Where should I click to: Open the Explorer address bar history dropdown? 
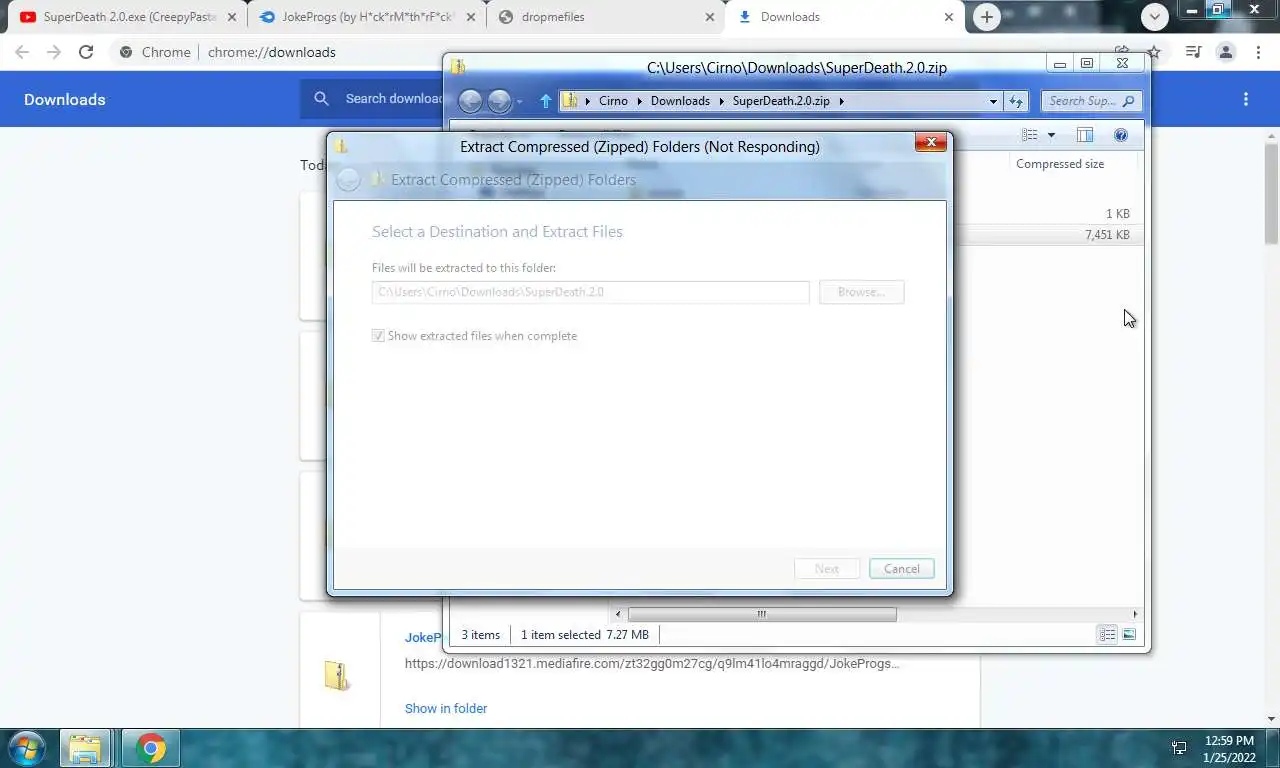click(993, 101)
